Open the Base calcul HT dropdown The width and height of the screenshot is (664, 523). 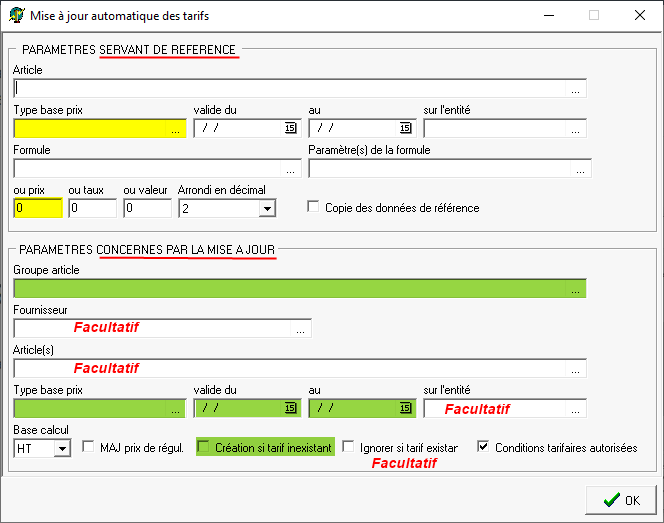tap(62, 449)
